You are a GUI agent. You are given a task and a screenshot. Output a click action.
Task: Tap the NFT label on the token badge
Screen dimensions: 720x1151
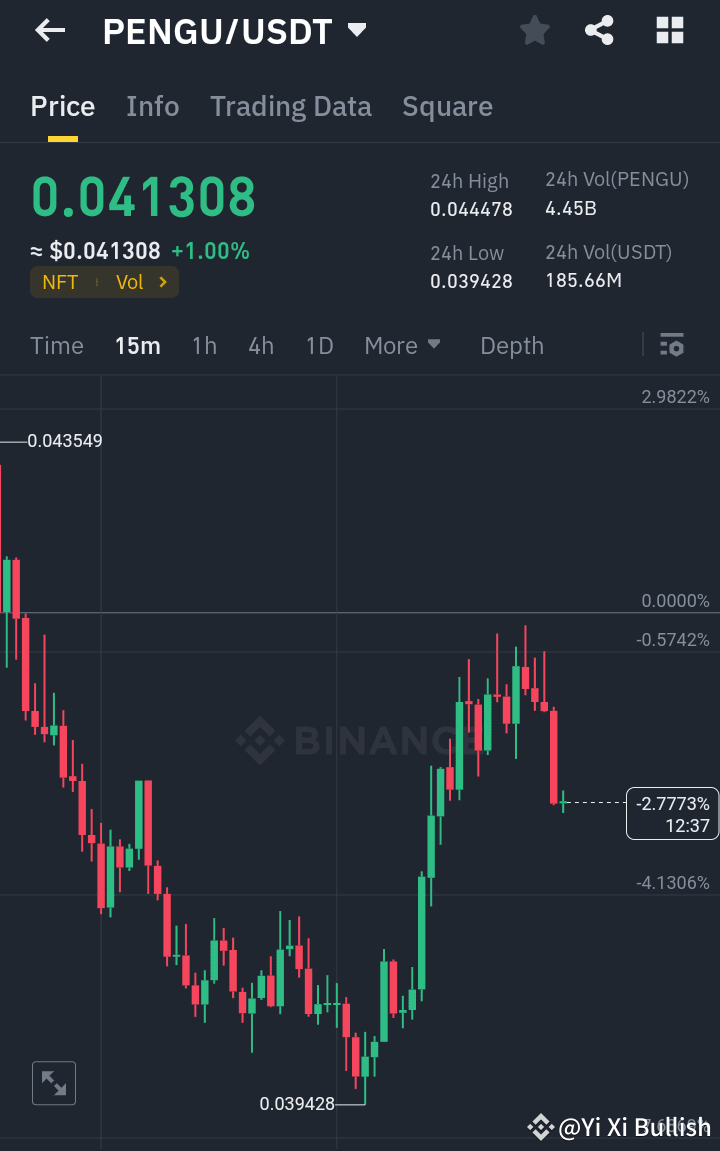[x=60, y=282]
